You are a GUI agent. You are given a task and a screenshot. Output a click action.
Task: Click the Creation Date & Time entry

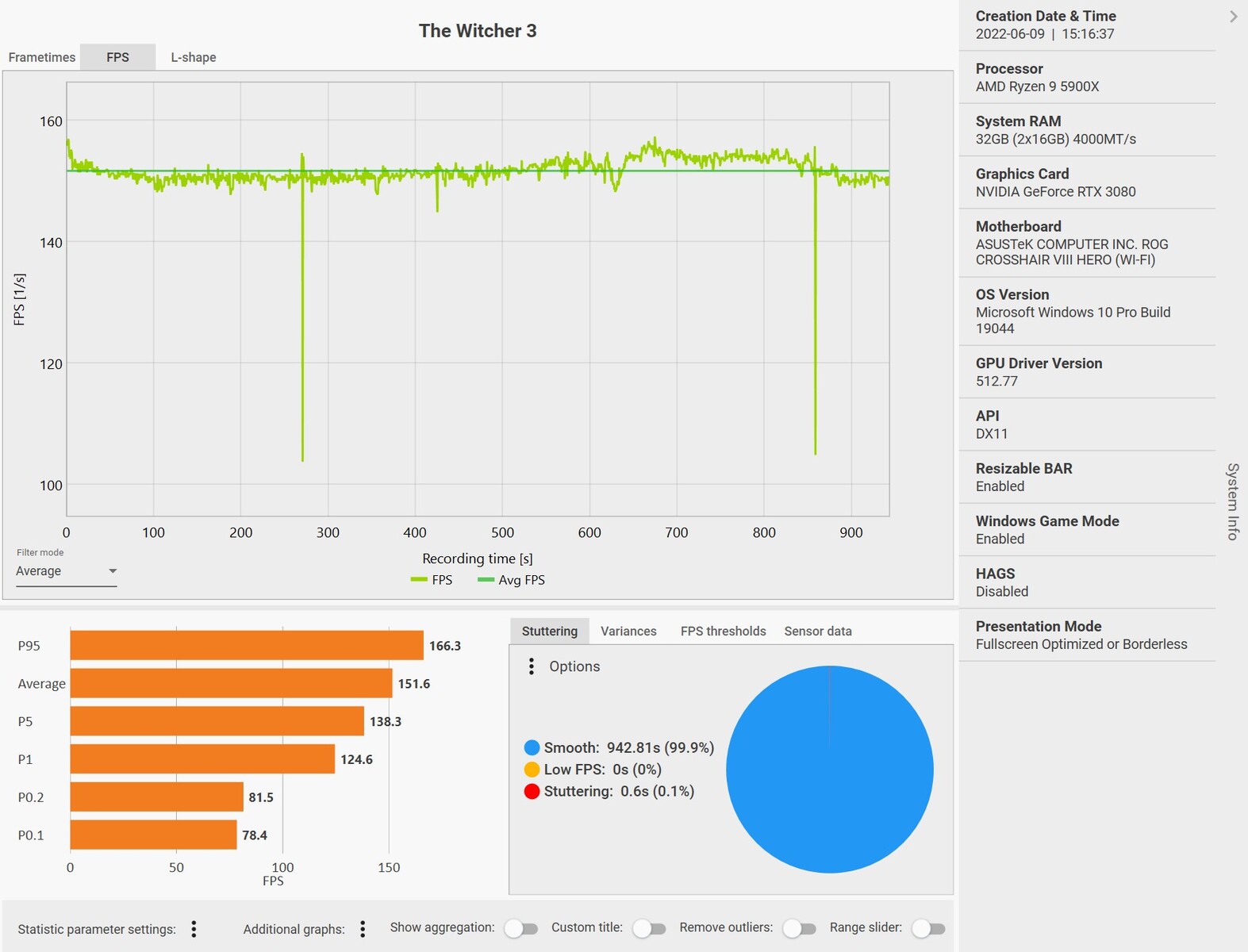(1087, 25)
